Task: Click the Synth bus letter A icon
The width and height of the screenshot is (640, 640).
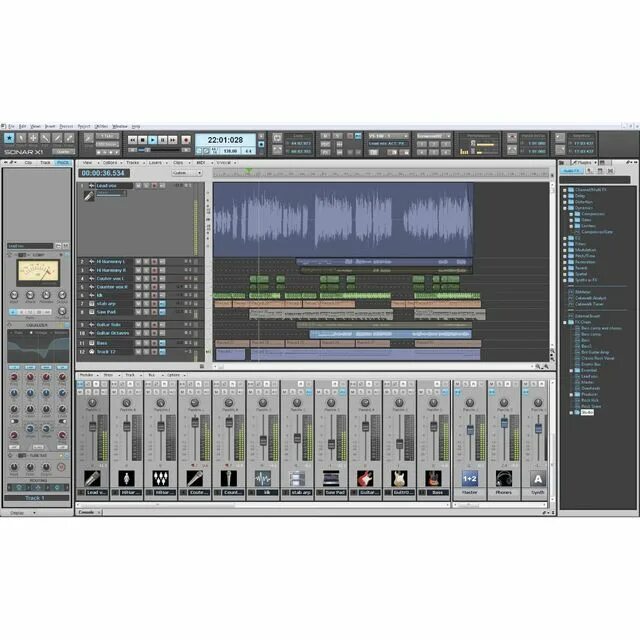Action: [538, 478]
